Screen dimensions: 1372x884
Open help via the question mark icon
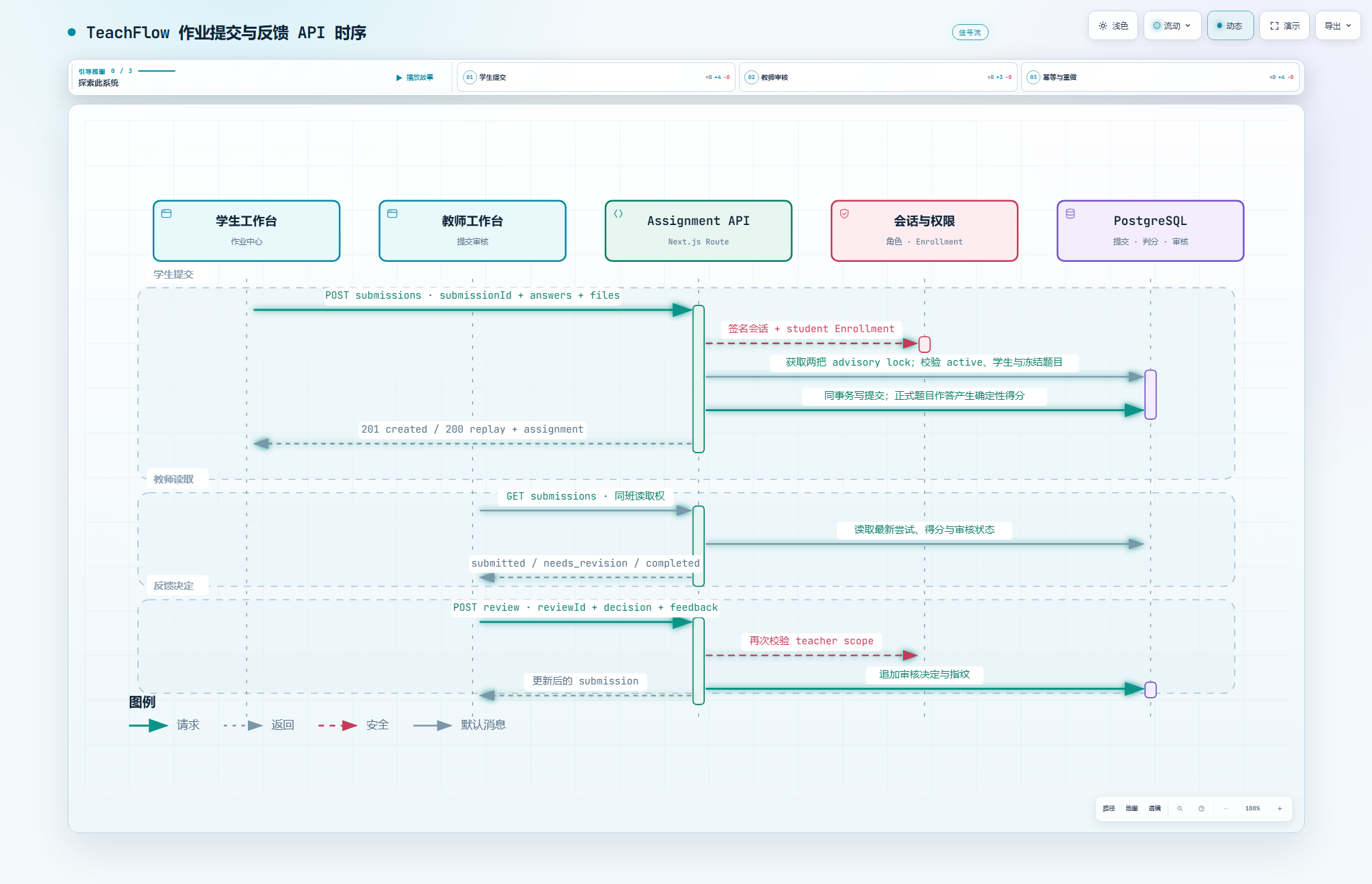[1201, 808]
